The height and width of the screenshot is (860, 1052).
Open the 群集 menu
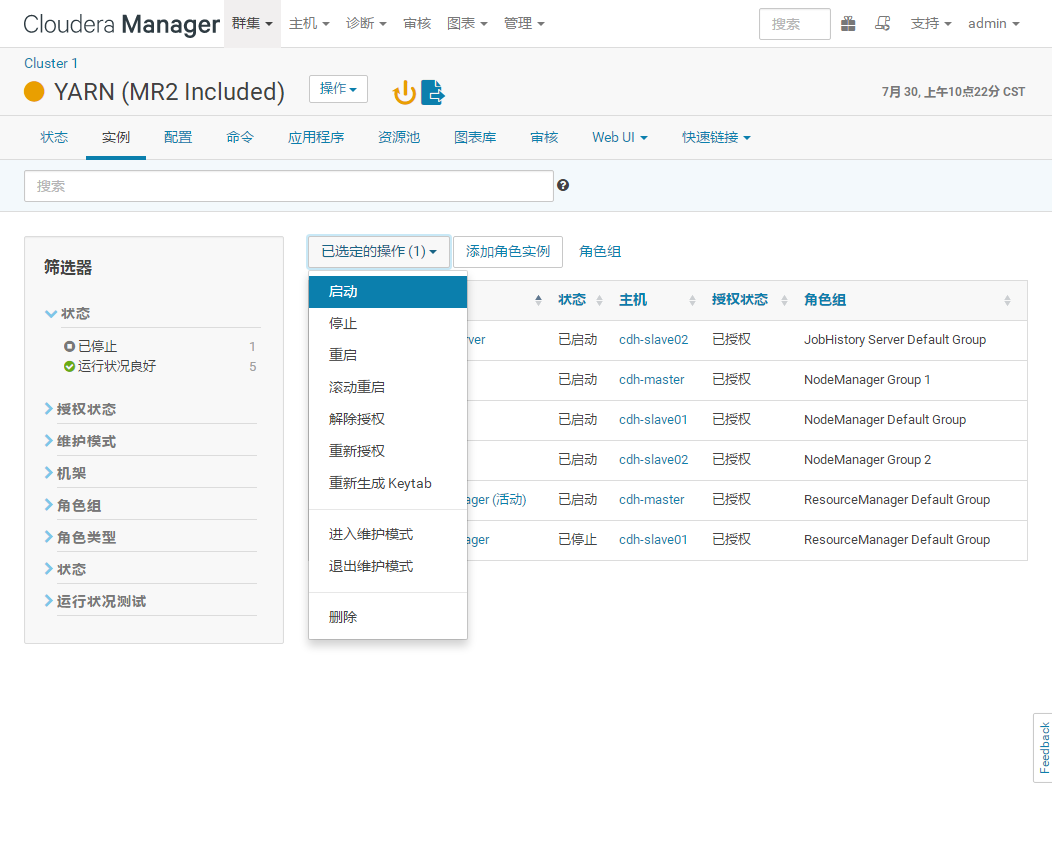coord(252,23)
